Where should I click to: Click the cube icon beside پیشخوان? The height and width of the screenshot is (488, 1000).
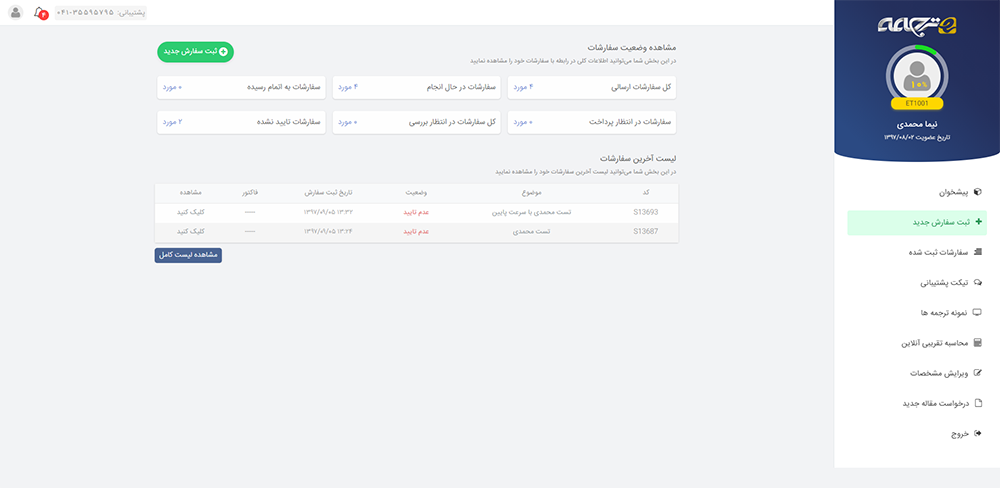[978, 191]
